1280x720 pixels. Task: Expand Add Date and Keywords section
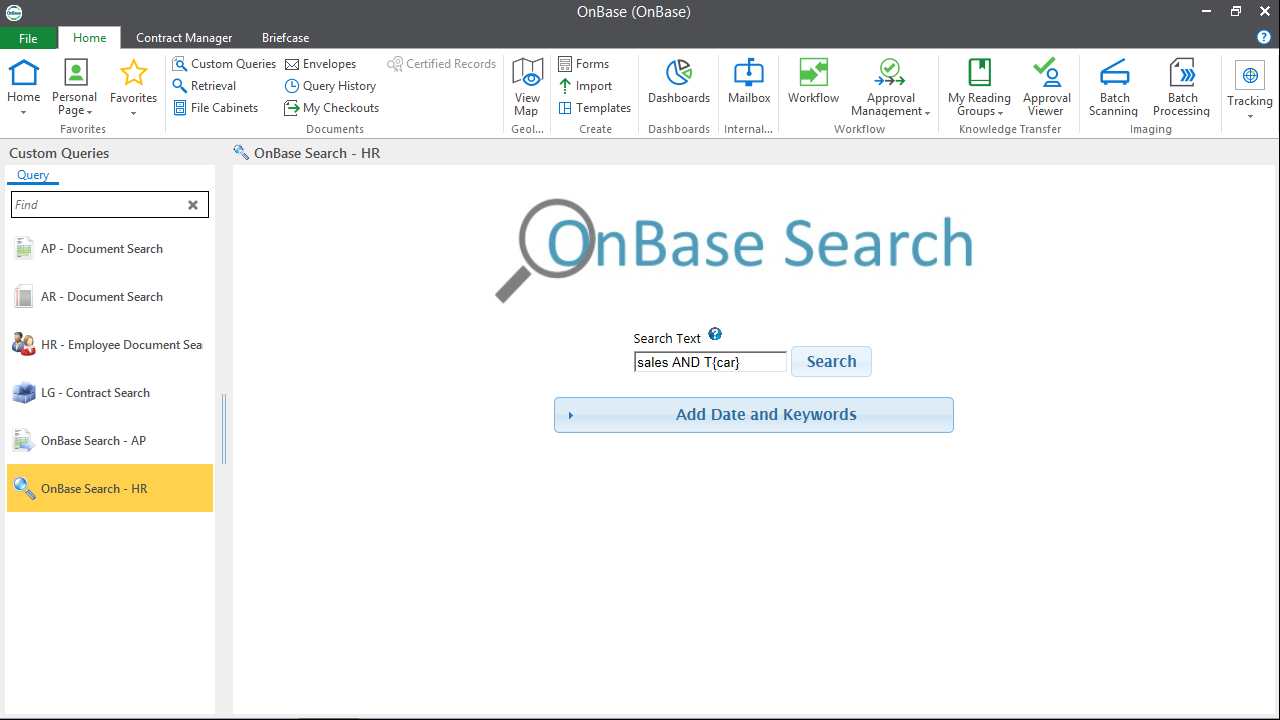754,415
